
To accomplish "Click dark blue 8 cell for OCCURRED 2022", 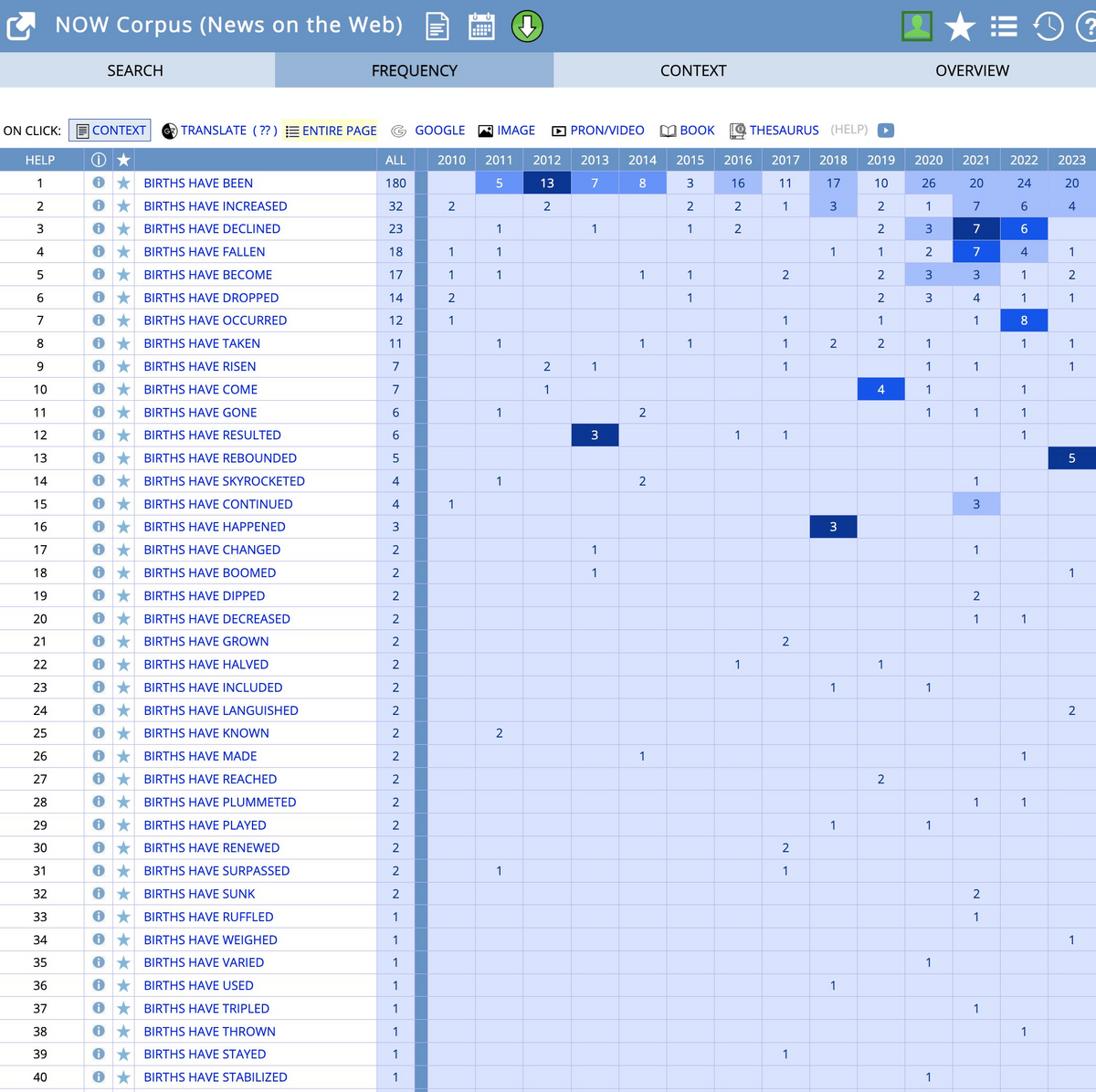I will tap(1024, 320).
